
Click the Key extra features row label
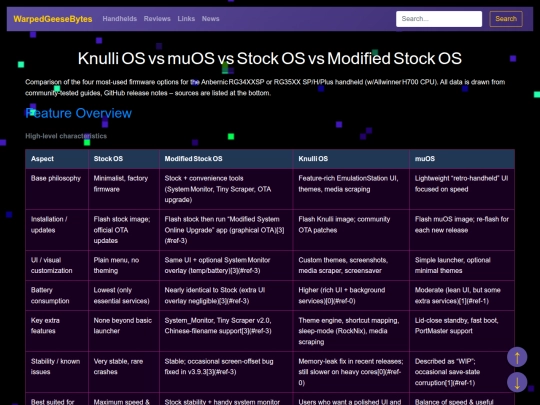pyautogui.click(x=57, y=331)
